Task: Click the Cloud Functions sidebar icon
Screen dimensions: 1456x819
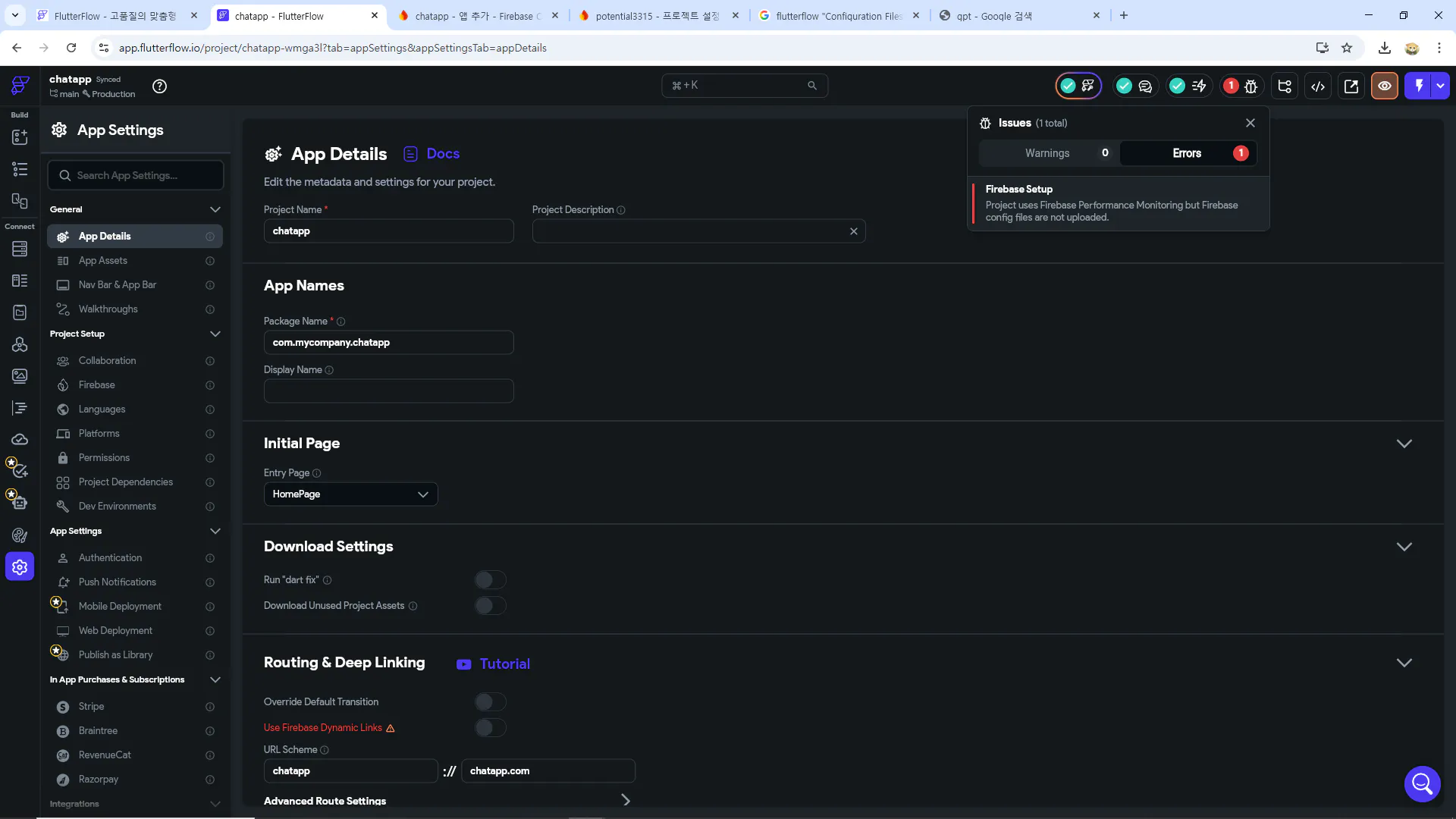Action: tap(20, 440)
